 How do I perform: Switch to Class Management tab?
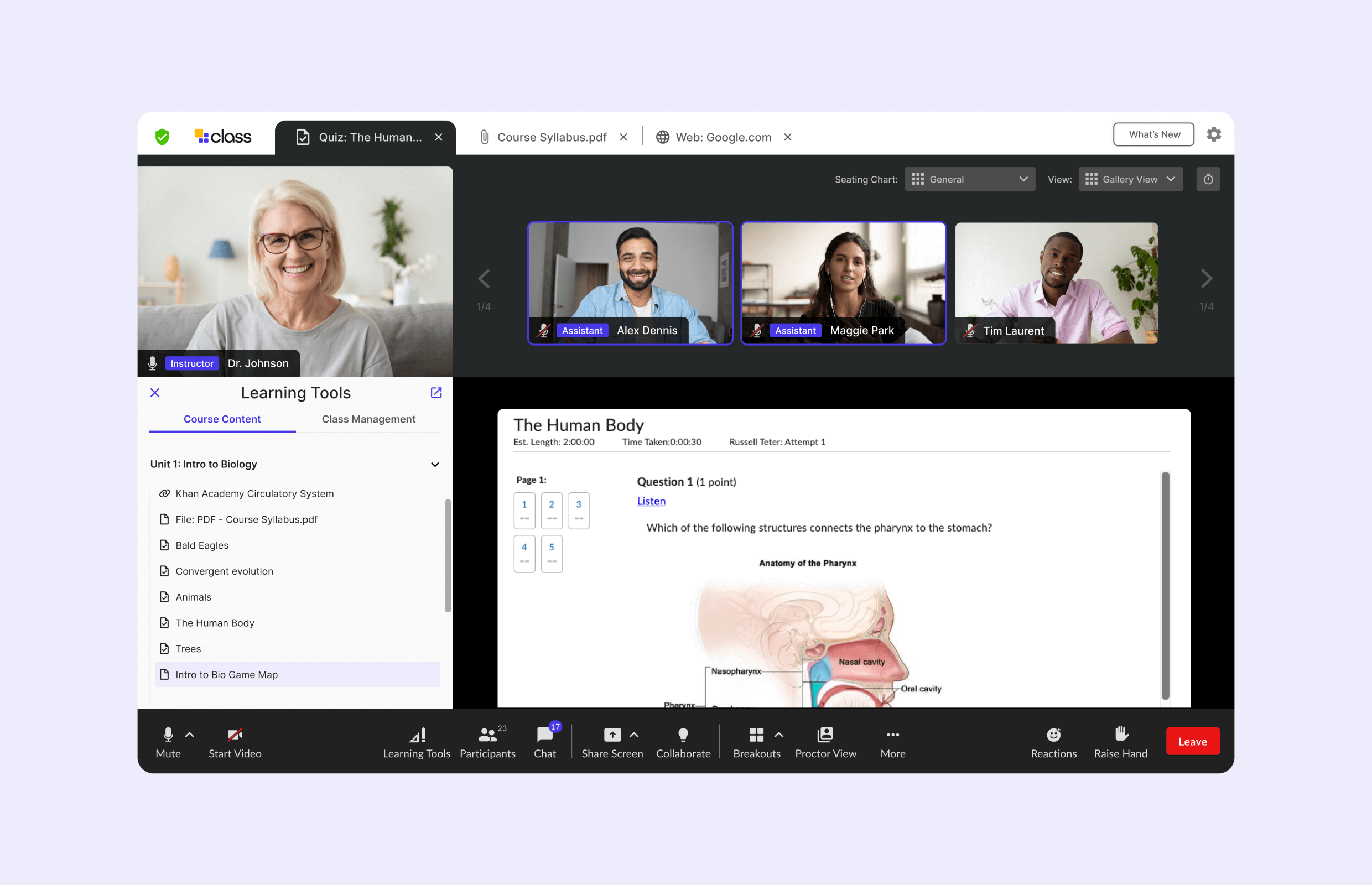(368, 419)
